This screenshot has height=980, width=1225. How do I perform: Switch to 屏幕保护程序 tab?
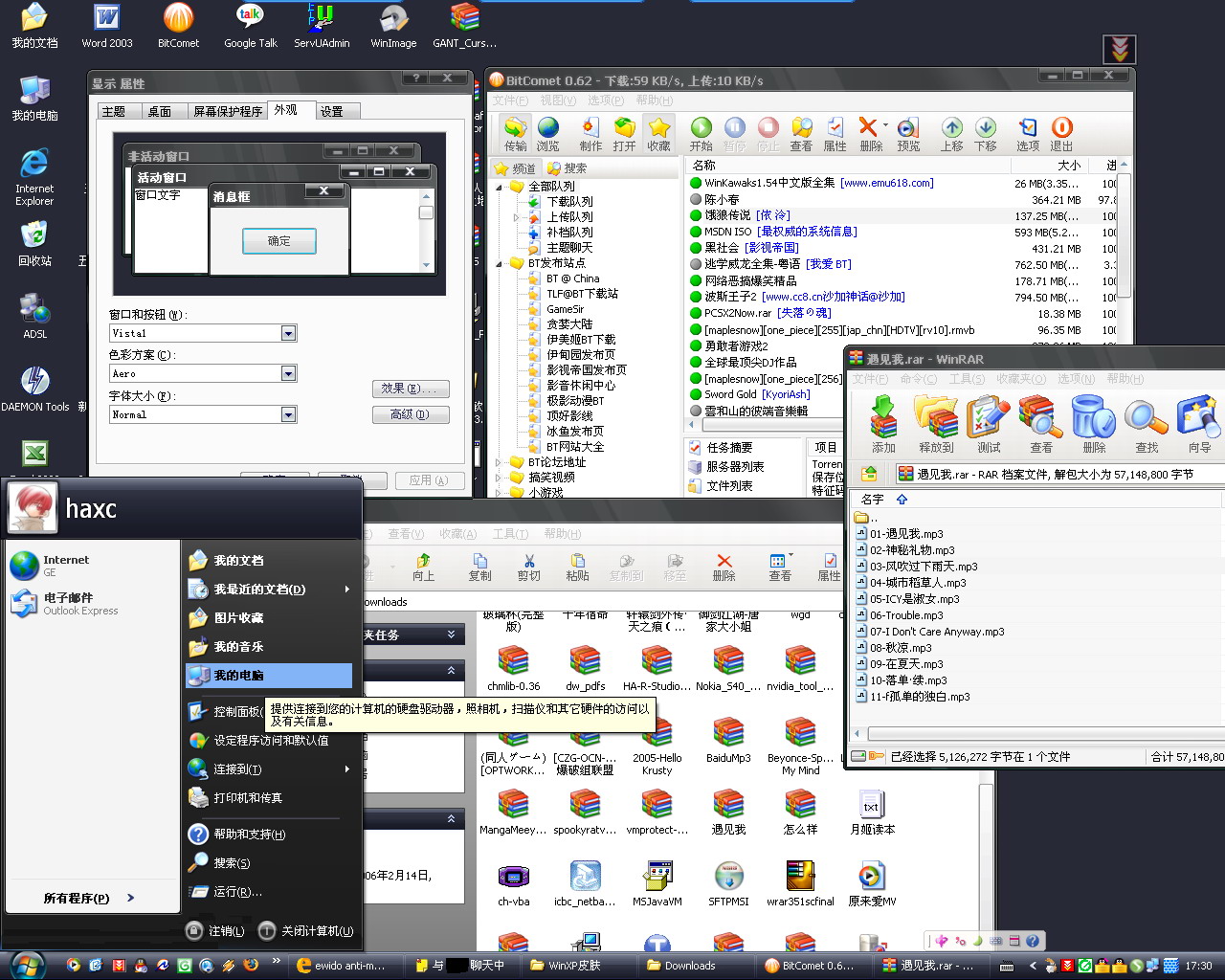tap(228, 111)
